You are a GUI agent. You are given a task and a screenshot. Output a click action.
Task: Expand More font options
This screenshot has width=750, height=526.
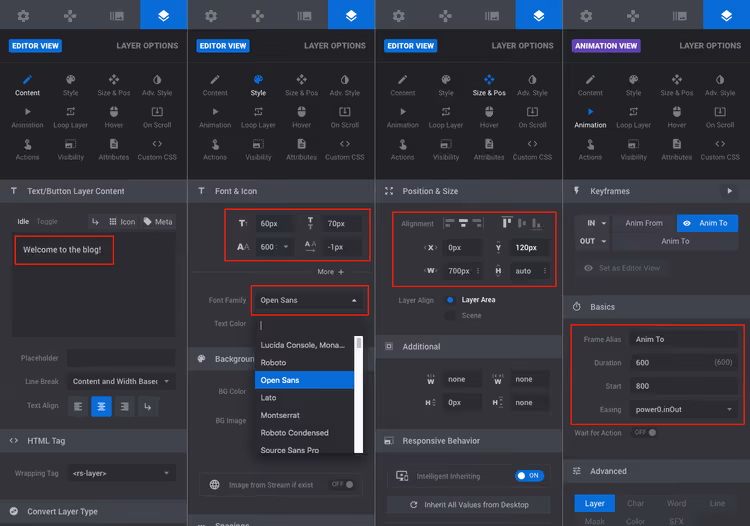[x=331, y=272]
